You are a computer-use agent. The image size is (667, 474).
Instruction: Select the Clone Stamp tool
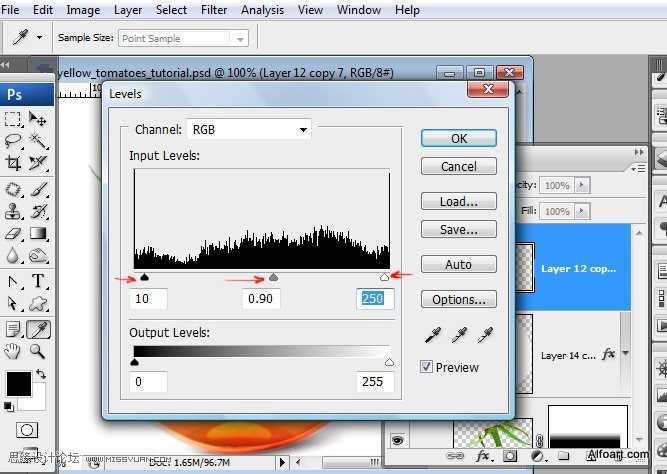[x=13, y=211]
